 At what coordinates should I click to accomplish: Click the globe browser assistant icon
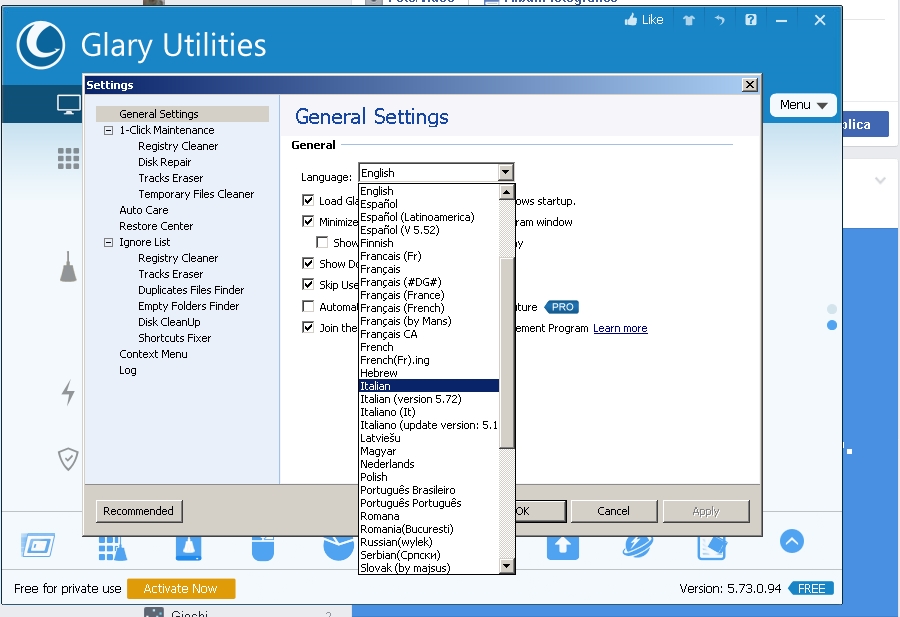coord(638,547)
